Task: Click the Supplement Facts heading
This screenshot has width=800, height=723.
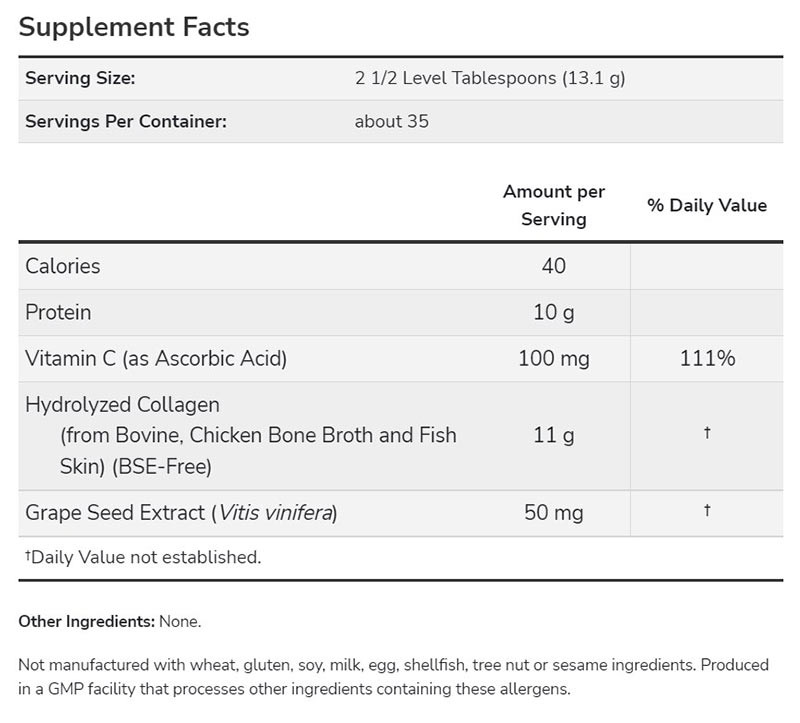Action: point(134,27)
